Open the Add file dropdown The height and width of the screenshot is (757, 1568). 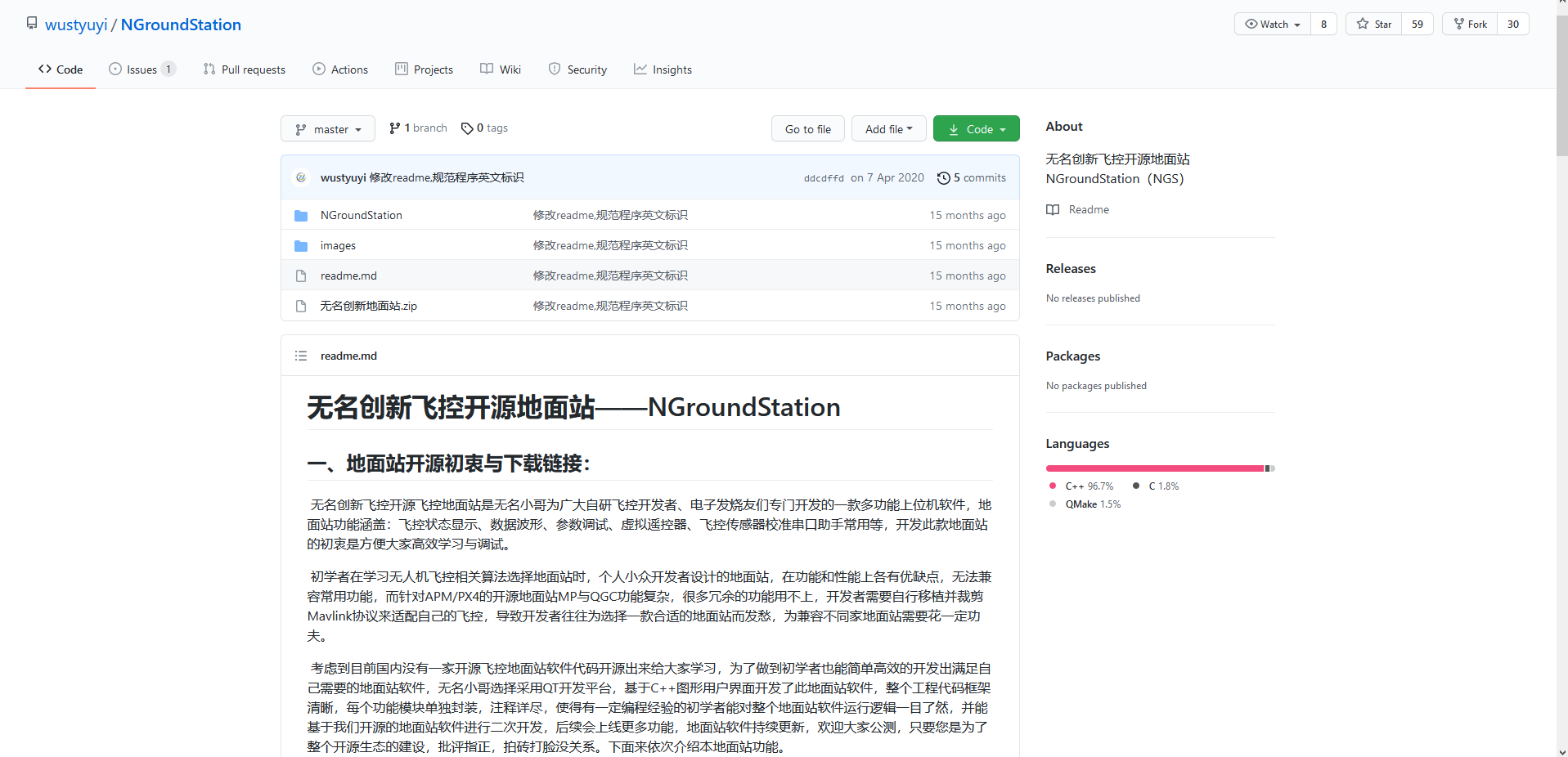pos(888,128)
